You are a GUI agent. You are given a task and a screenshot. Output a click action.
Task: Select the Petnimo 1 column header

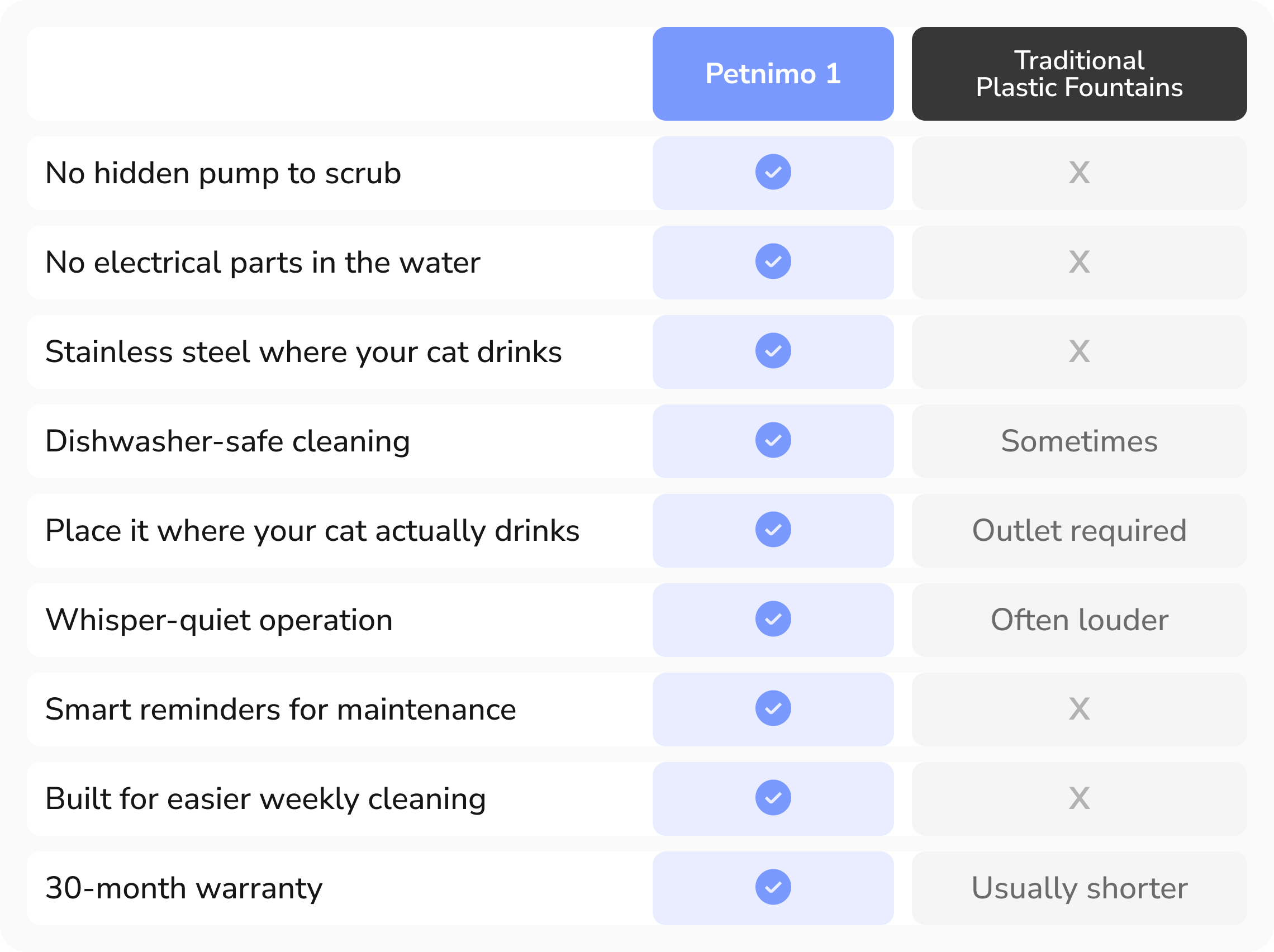773,74
